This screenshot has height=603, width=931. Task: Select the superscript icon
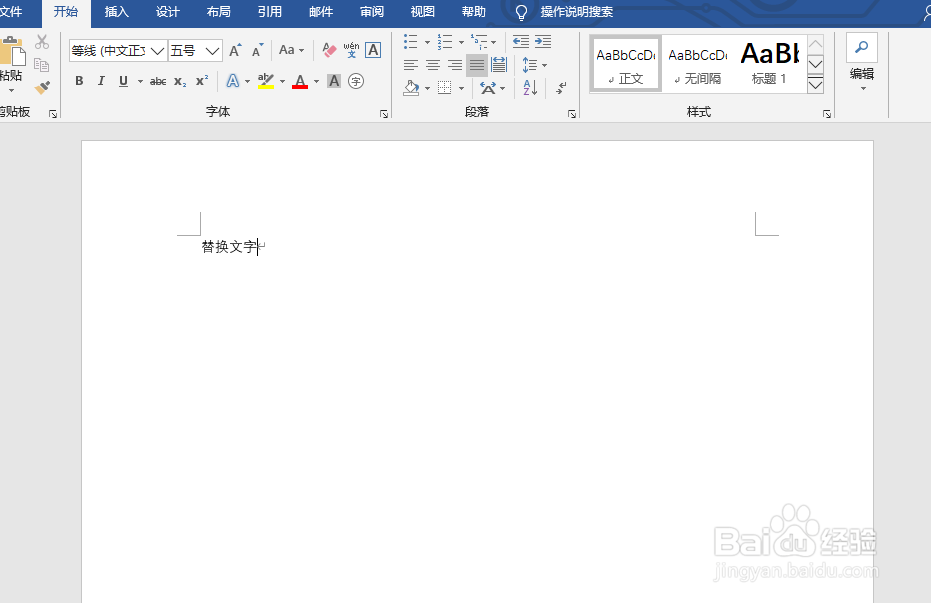[202, 81]
